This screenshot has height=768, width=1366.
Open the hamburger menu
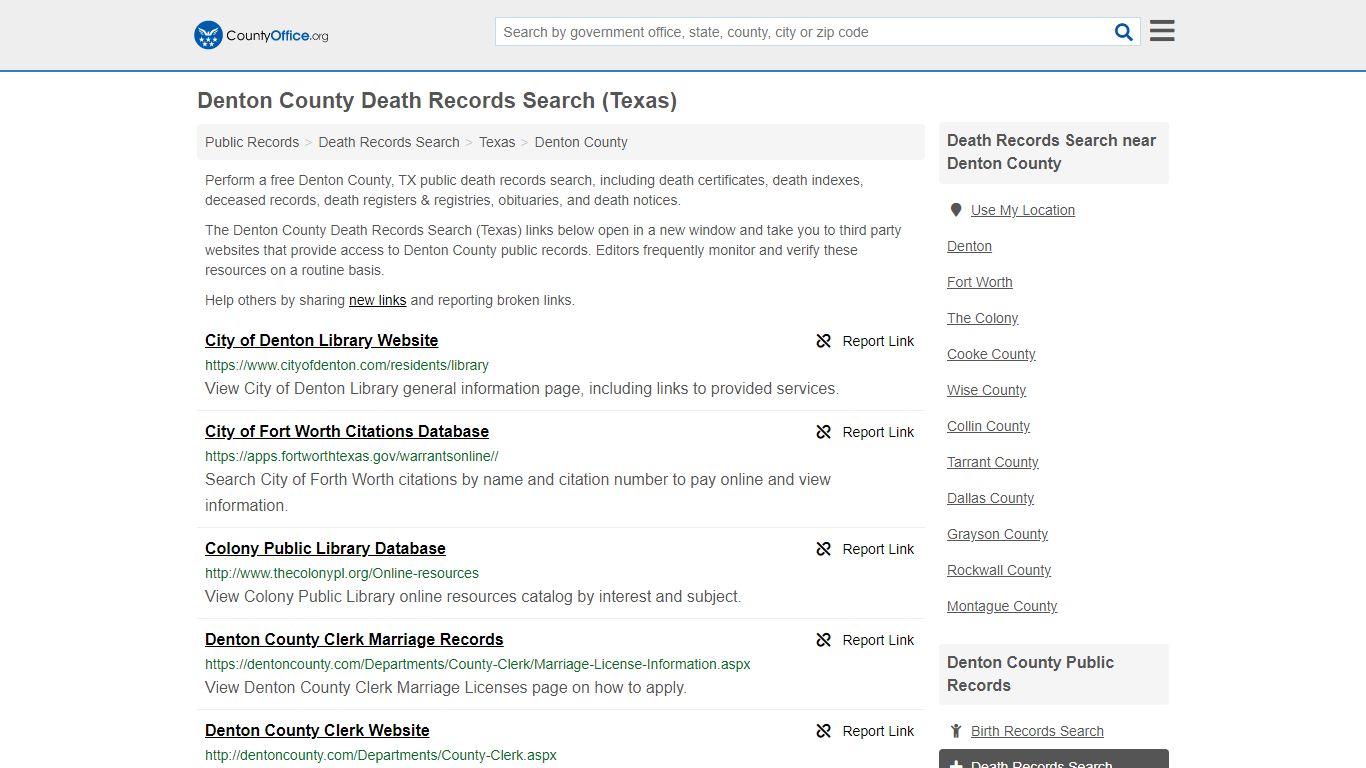[1162, 31]
